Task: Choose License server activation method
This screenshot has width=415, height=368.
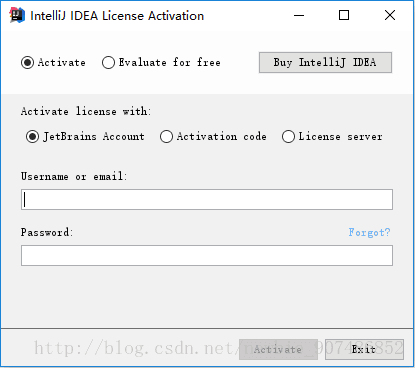Action: tap(332, 136)
